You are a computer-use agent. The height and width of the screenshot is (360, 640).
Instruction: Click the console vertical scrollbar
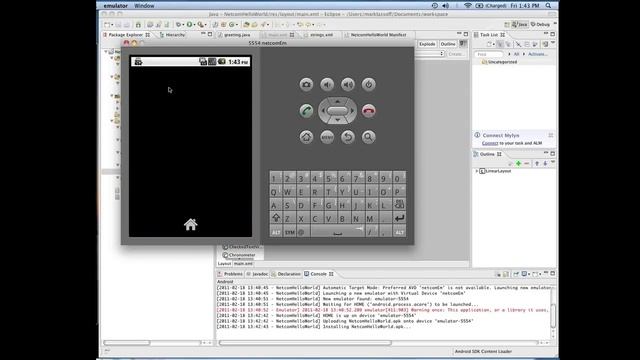[553, 315]
